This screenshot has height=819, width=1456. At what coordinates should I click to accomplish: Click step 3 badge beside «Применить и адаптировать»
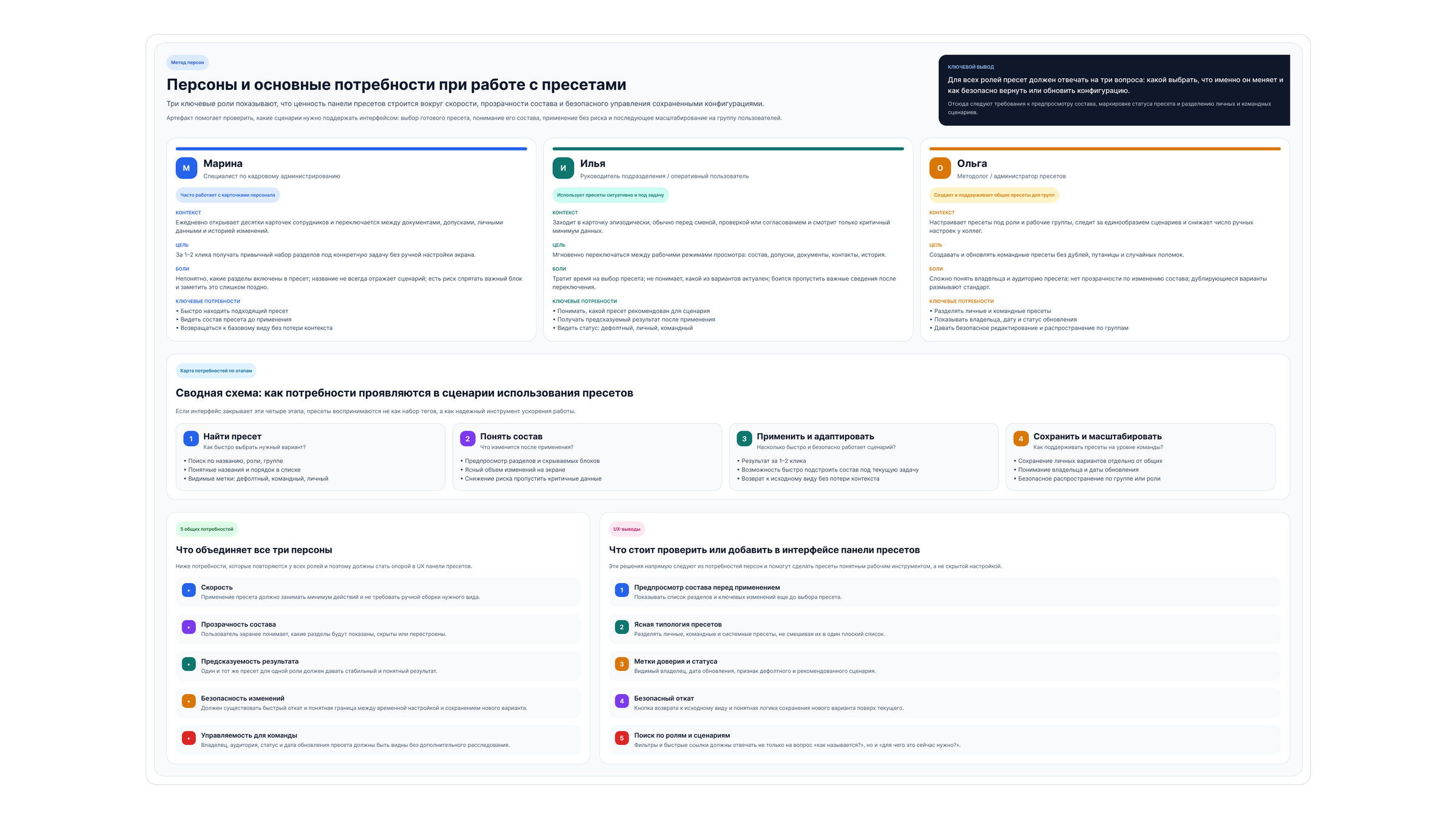pos(744,439)
